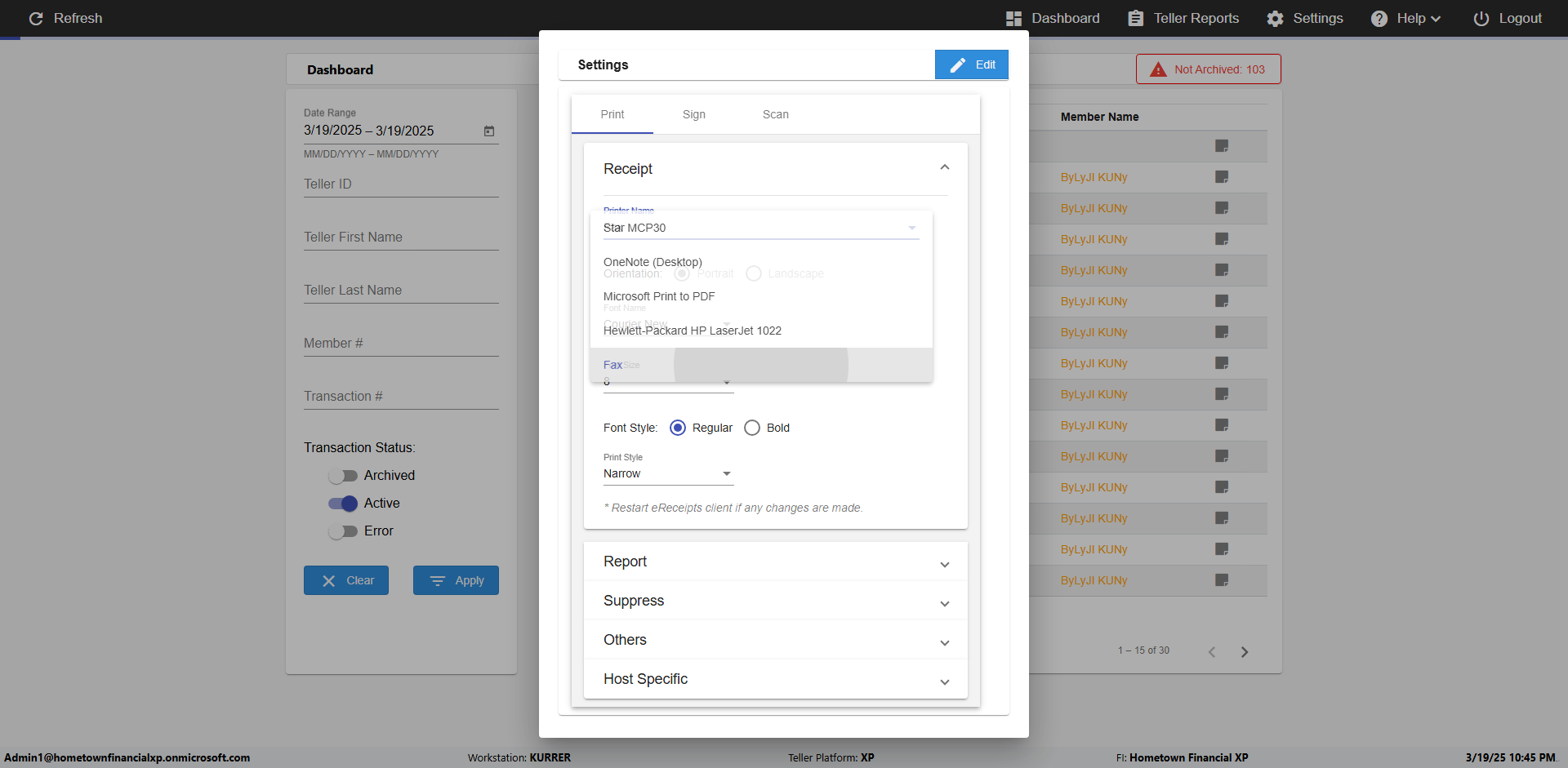Switch to the Sign tab
Screen dimensions: 1568x768
coord(694,114)
